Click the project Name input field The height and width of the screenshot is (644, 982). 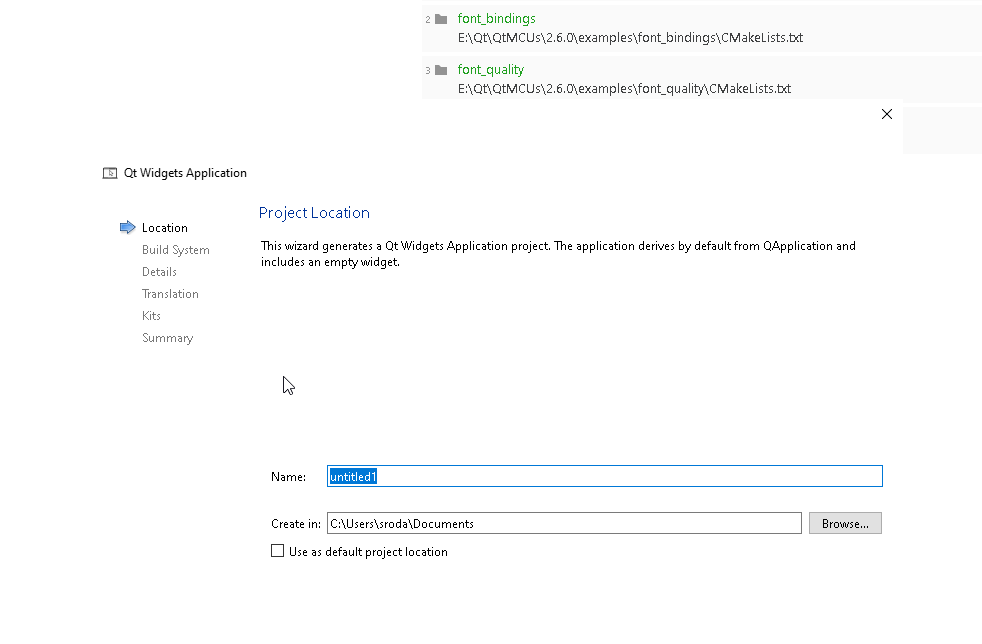point(604,476)
